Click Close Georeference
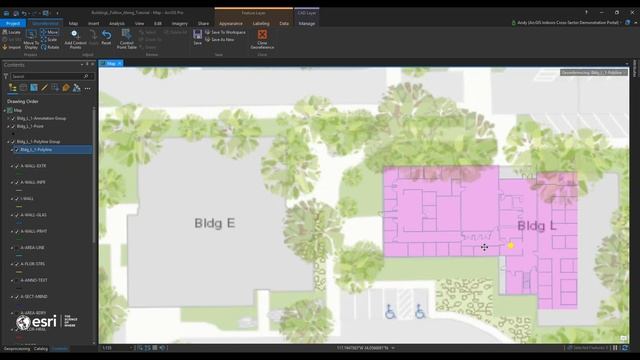 262,40
